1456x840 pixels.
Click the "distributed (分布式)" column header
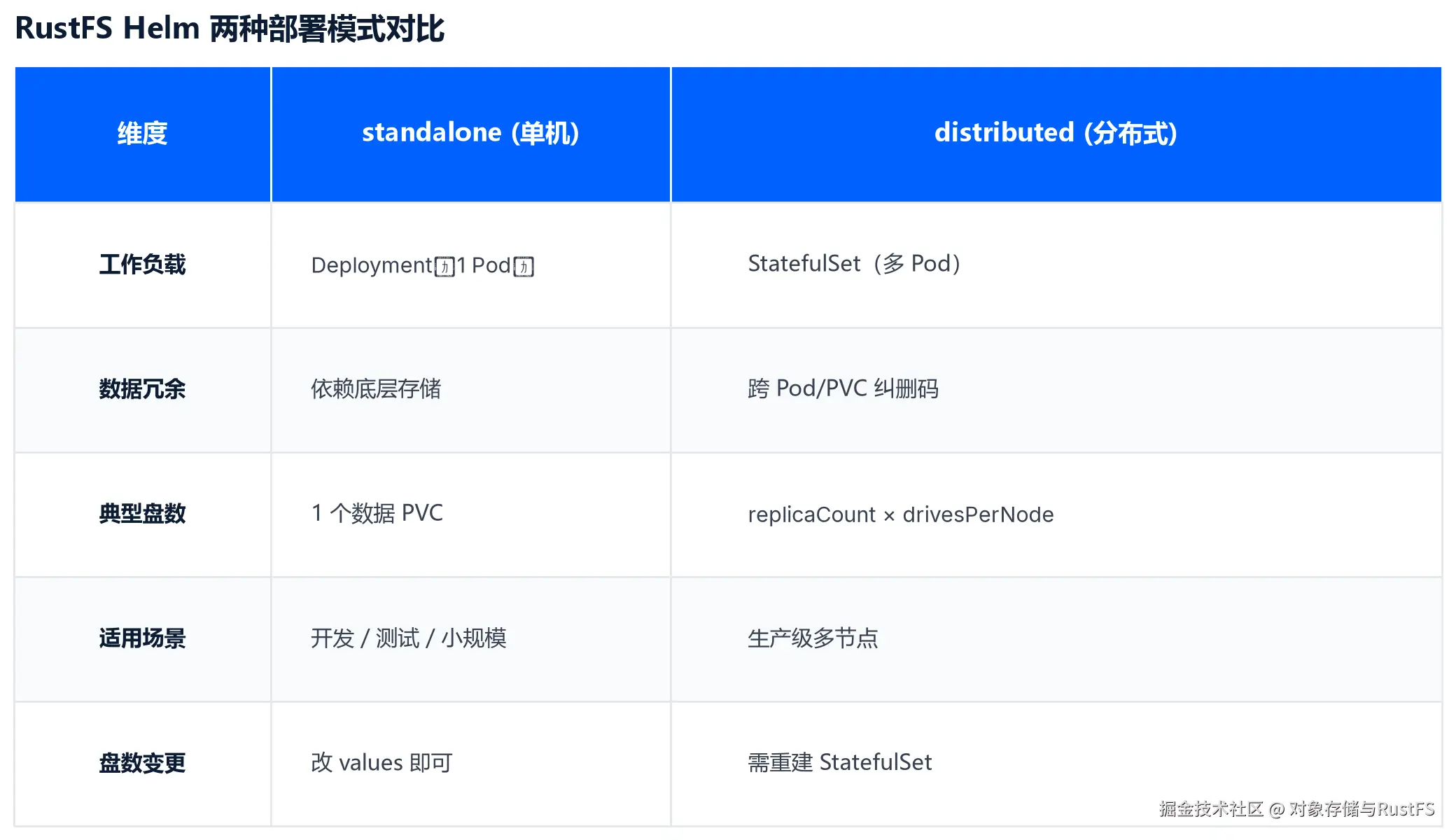point(1056,134)
